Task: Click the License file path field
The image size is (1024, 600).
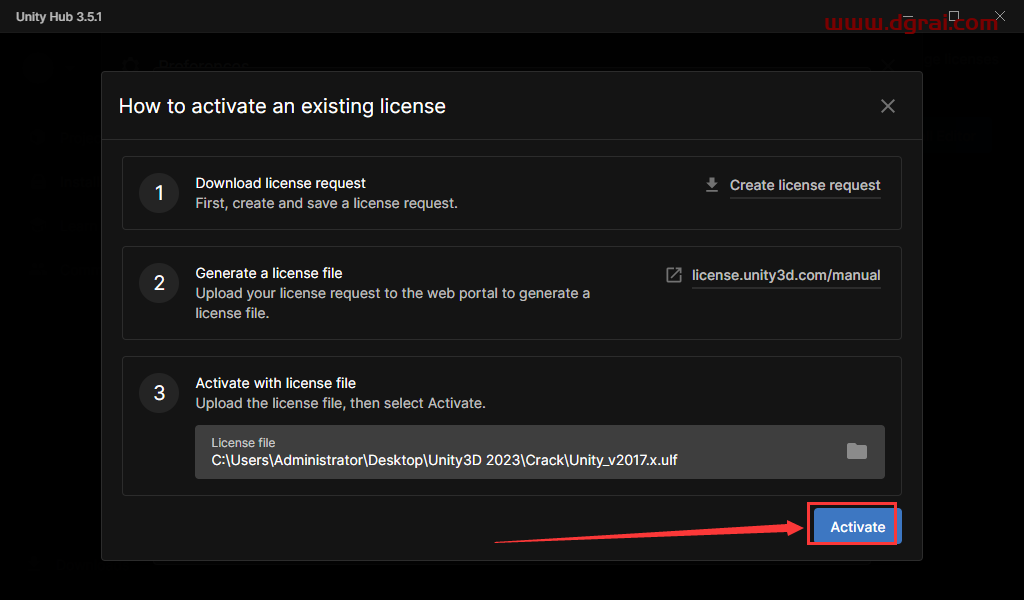Action: [539, 452]
